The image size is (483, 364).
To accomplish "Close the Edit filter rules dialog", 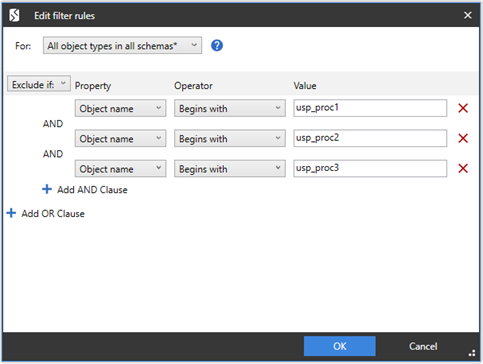I will pos(468,15).
